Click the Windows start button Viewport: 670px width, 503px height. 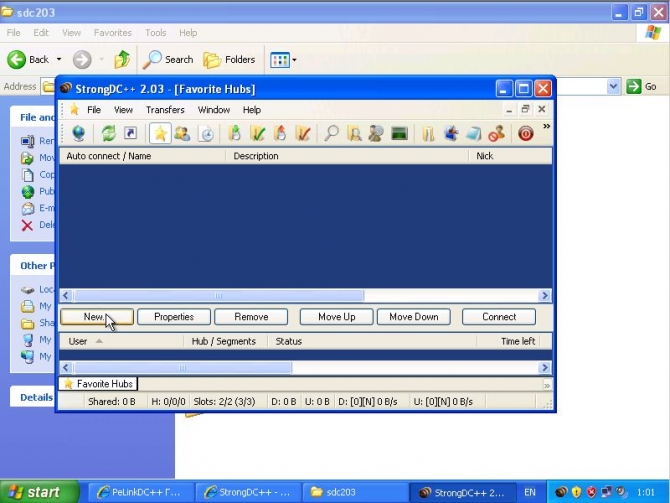point(39,492)
